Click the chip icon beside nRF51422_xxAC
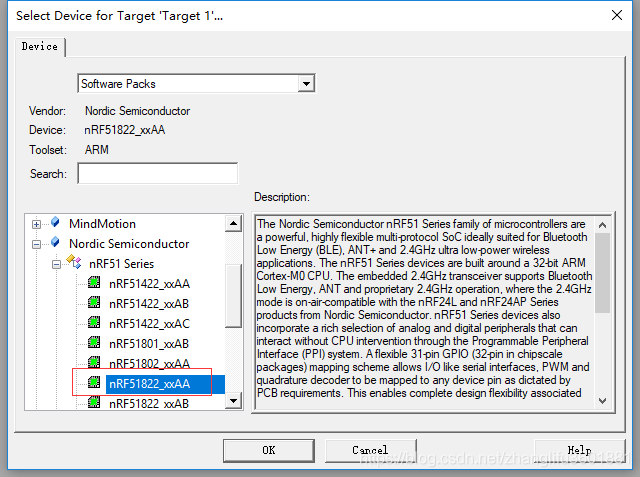The image size is (640, 477). pyautogui.click(x=94, y=322)
